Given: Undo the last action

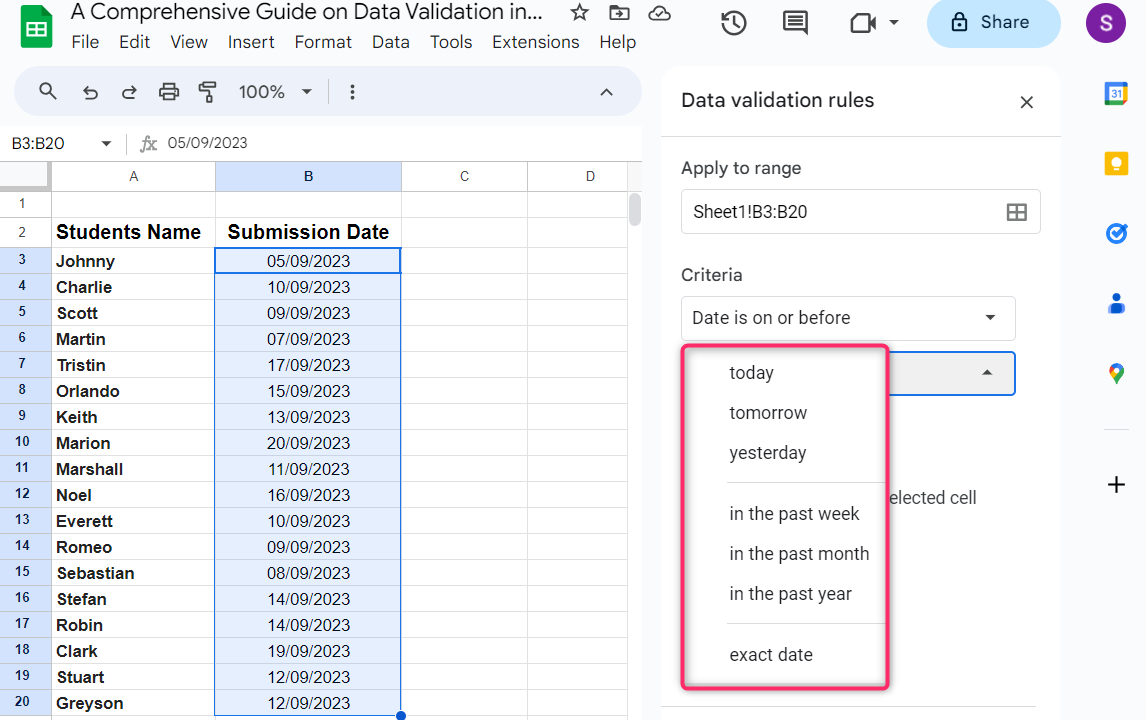Looking at the screenshot, I should [89, 91].
